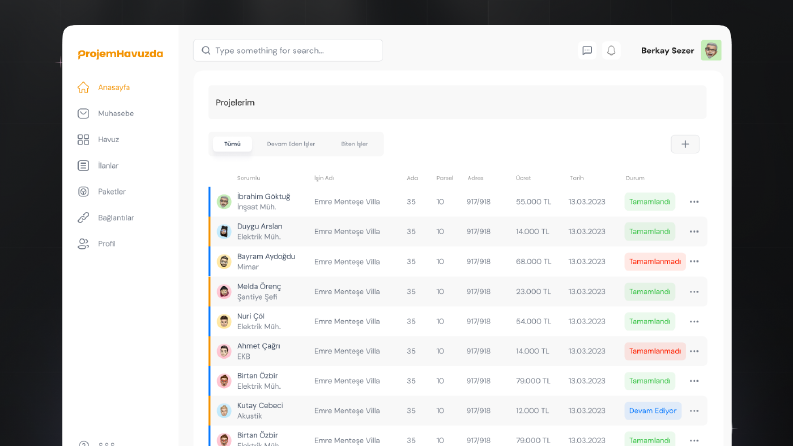Click Tamamlanmadı badge for Ahmet Çağrı
The height and width of the screenshot is (446, 793).
pyautogui.click(x=655, y=351)
